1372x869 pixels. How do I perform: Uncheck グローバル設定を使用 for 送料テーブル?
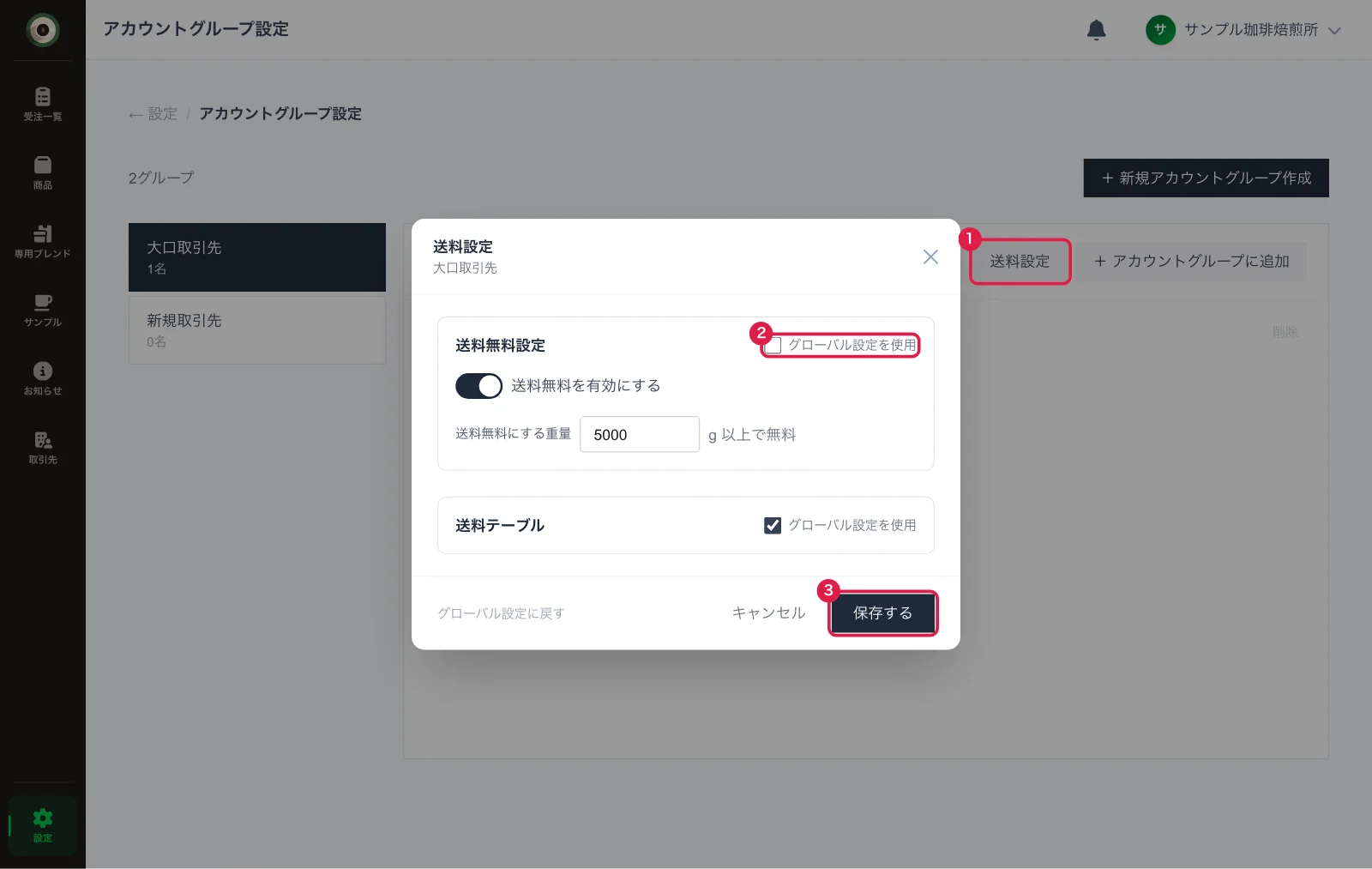pyautogui.click(x=773, y=525)
